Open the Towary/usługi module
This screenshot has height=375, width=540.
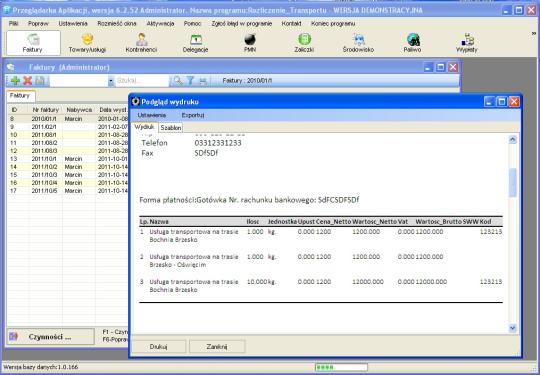[87, 43]
